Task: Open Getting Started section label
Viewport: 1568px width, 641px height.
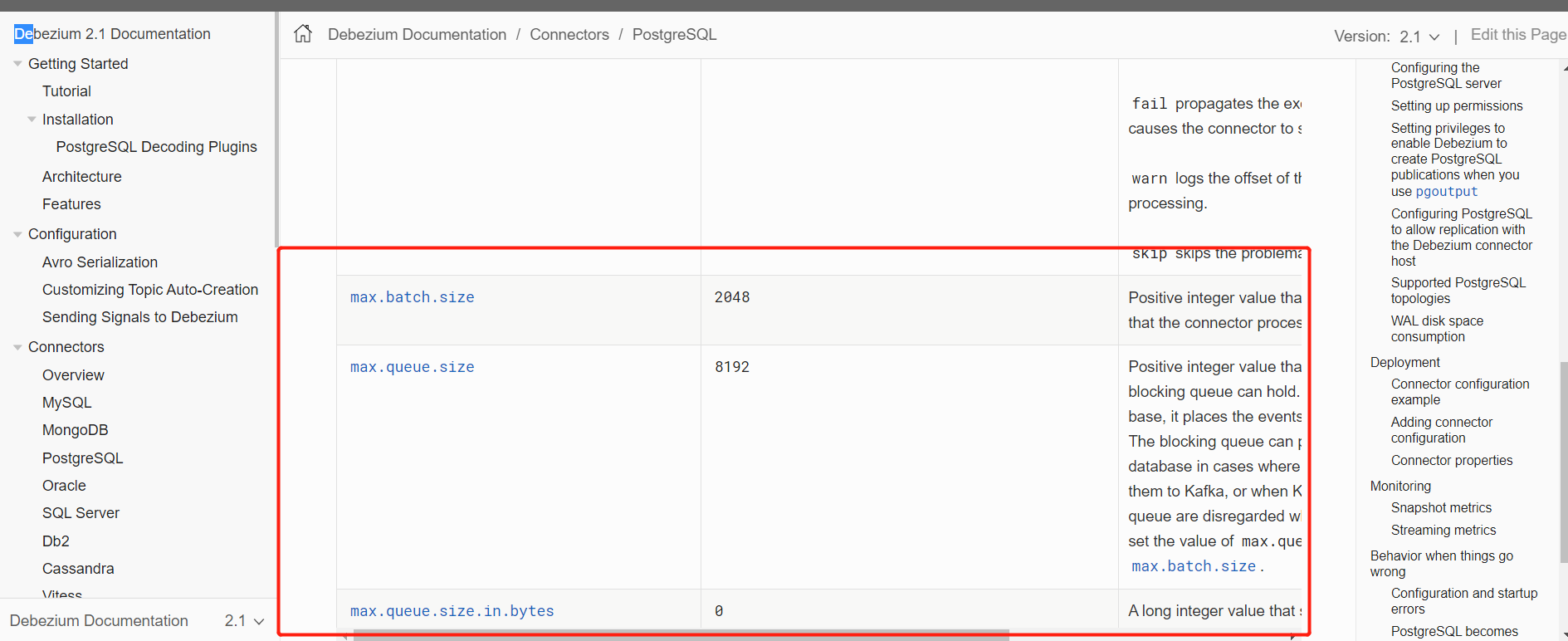Action: click(x=78, y=64)
